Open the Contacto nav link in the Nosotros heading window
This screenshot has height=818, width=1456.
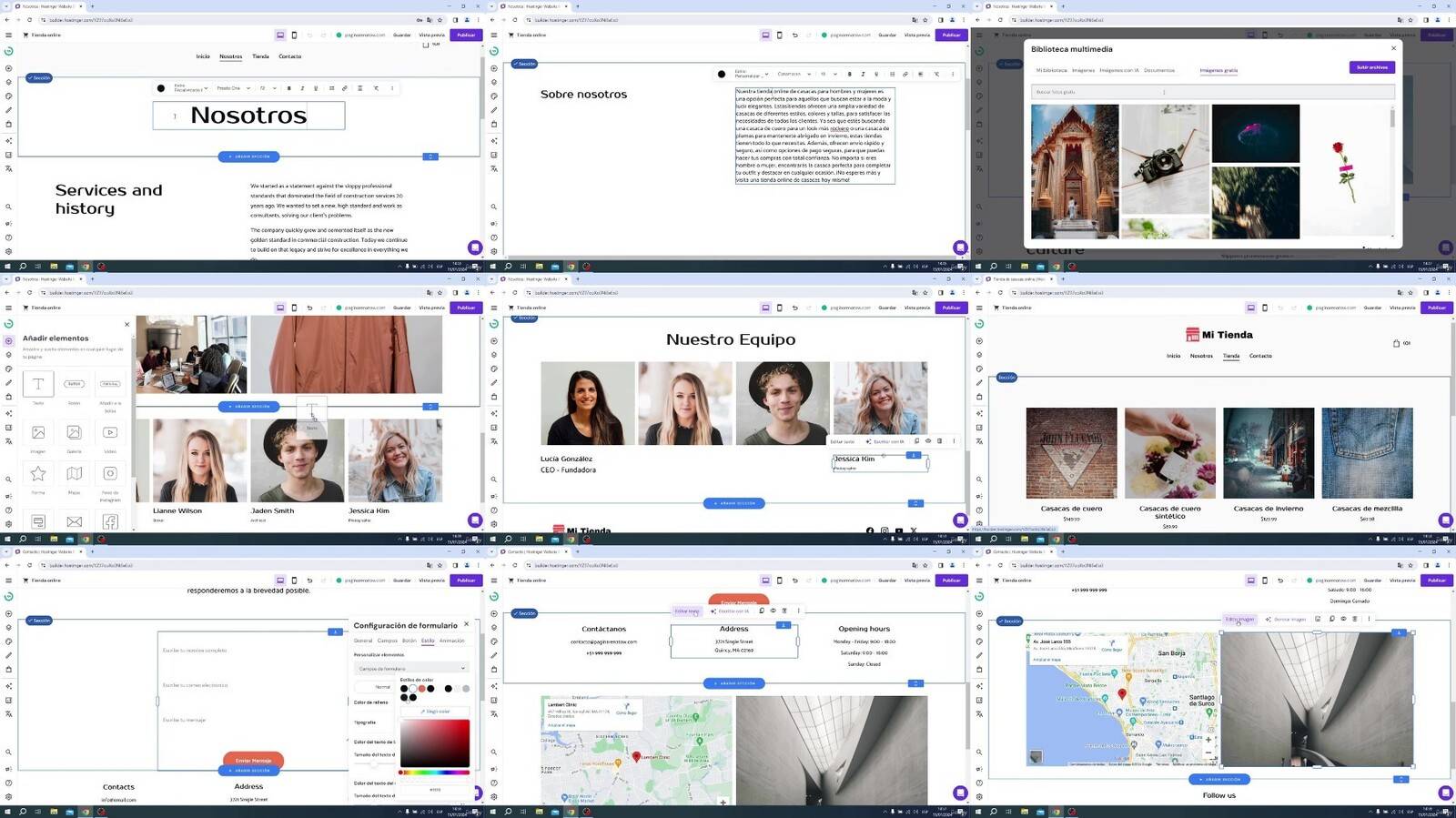[289, 56]
